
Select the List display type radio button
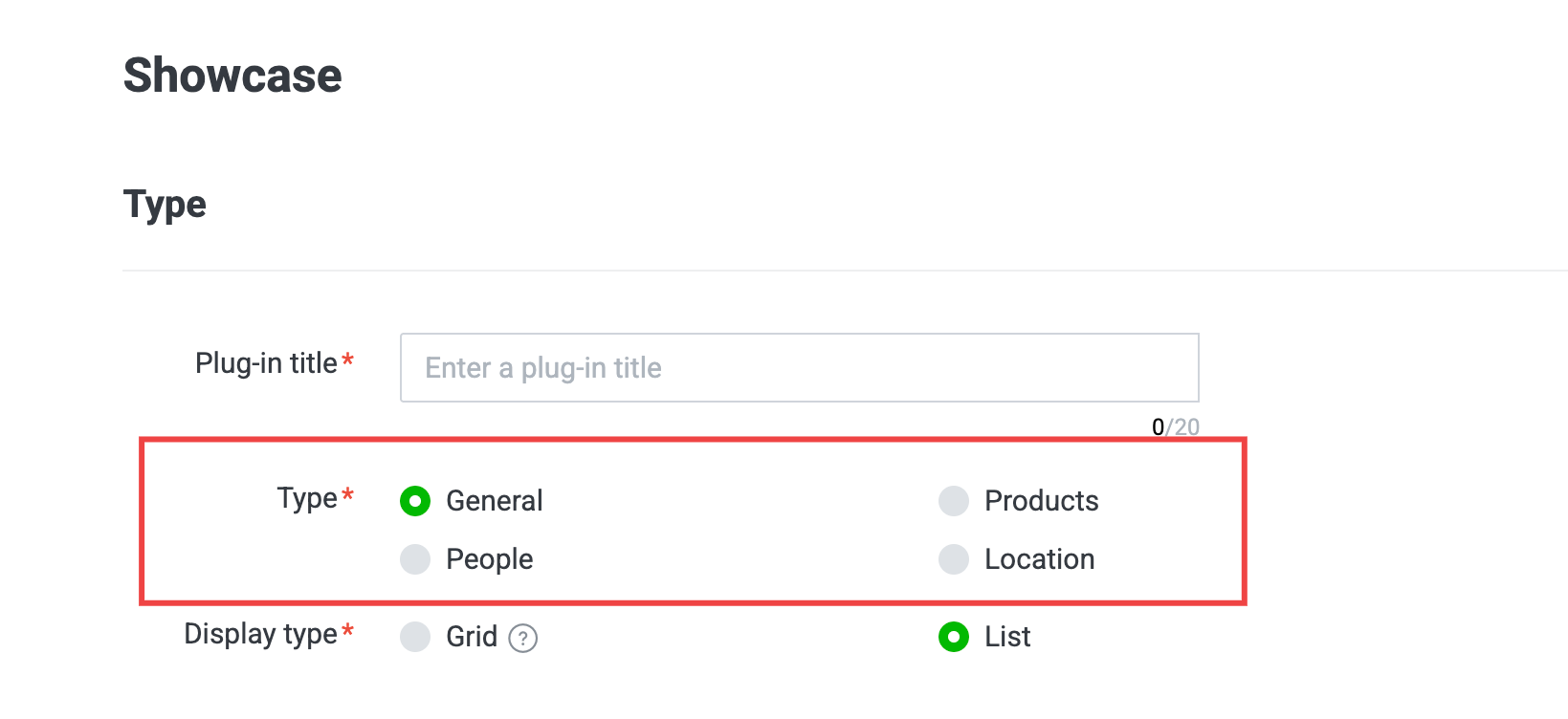pyautogui.click(x=954, y=637)
